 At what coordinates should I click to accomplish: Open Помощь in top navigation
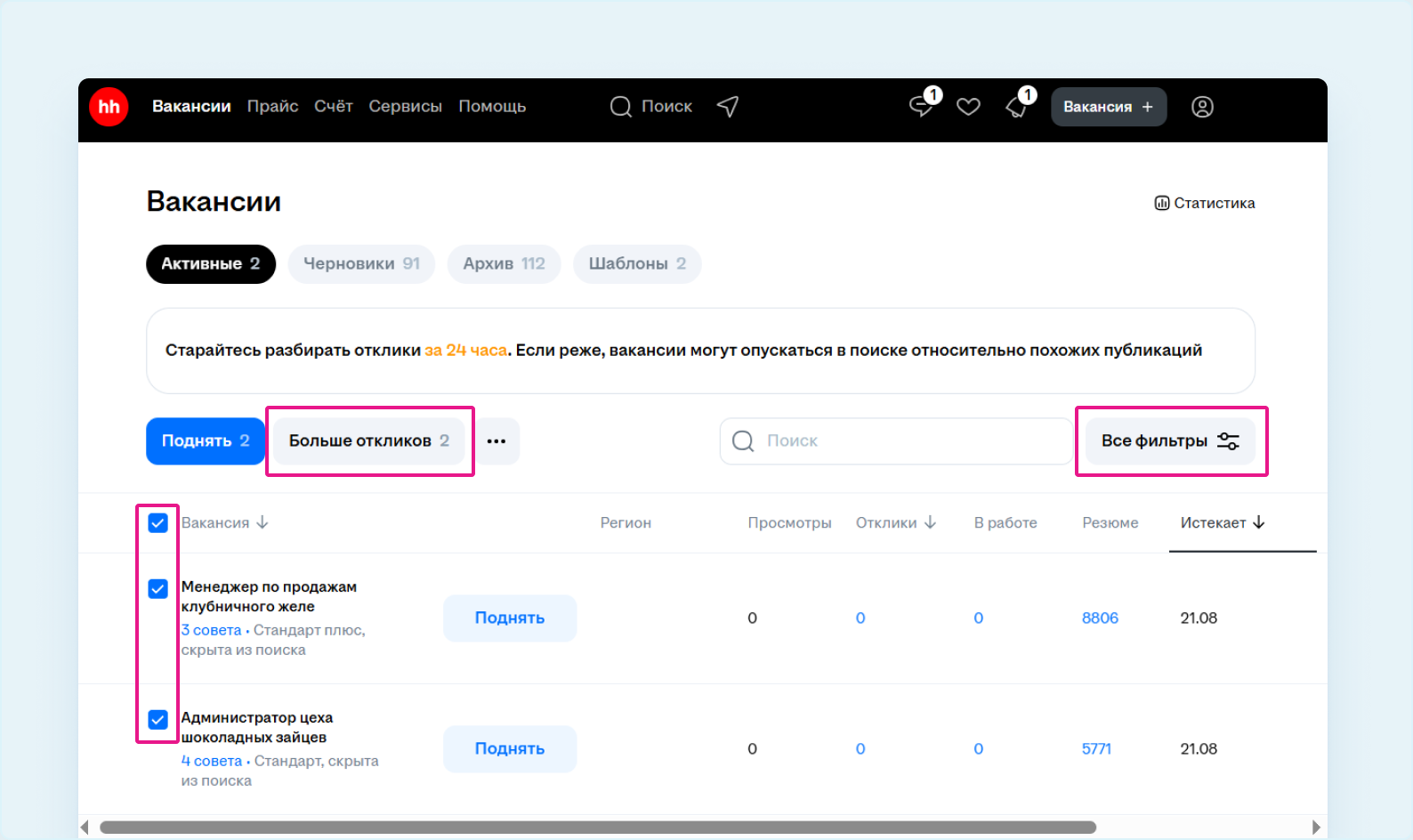click(492, 107)
